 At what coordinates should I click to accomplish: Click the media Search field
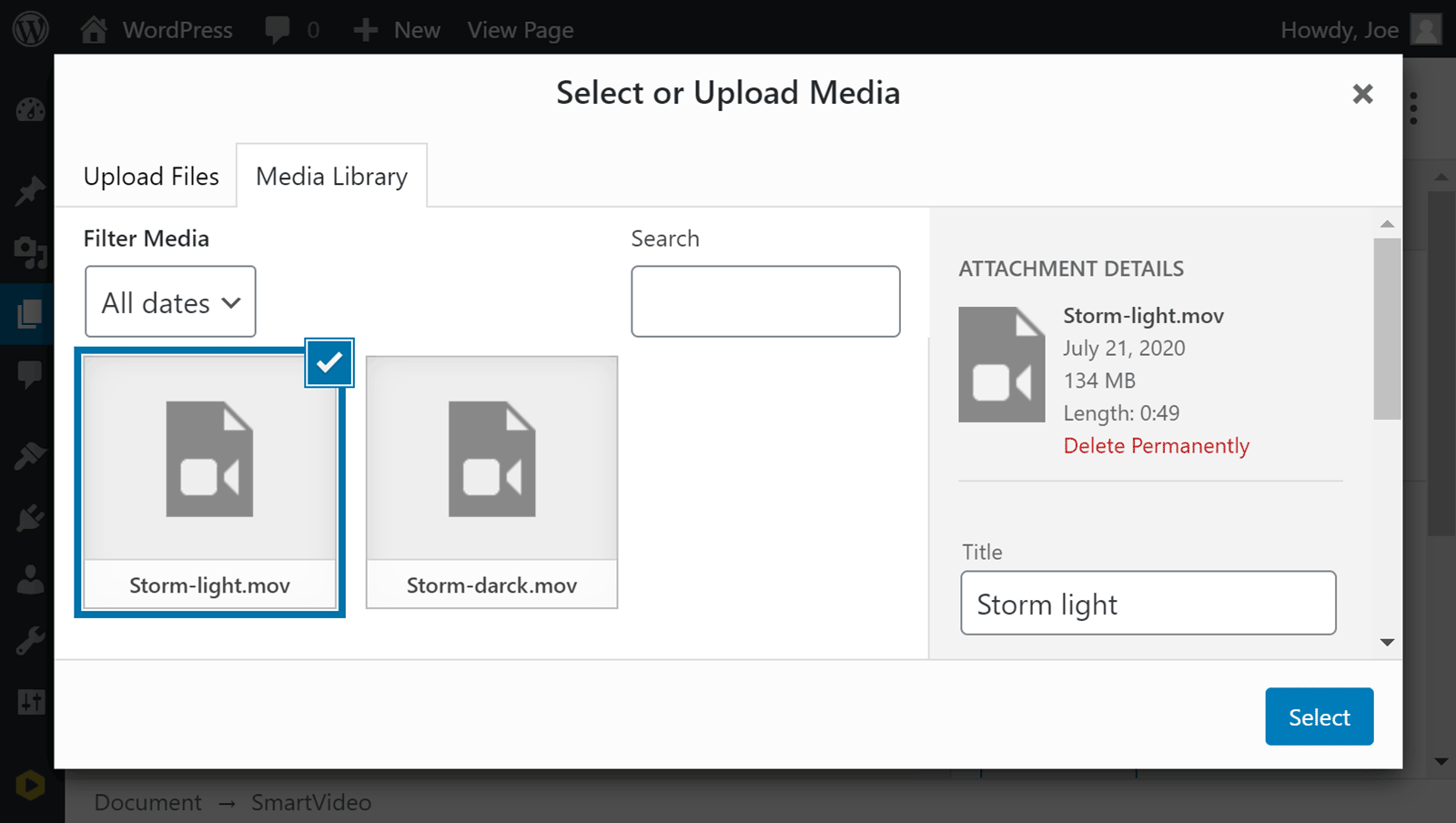[x=765, y=301]
